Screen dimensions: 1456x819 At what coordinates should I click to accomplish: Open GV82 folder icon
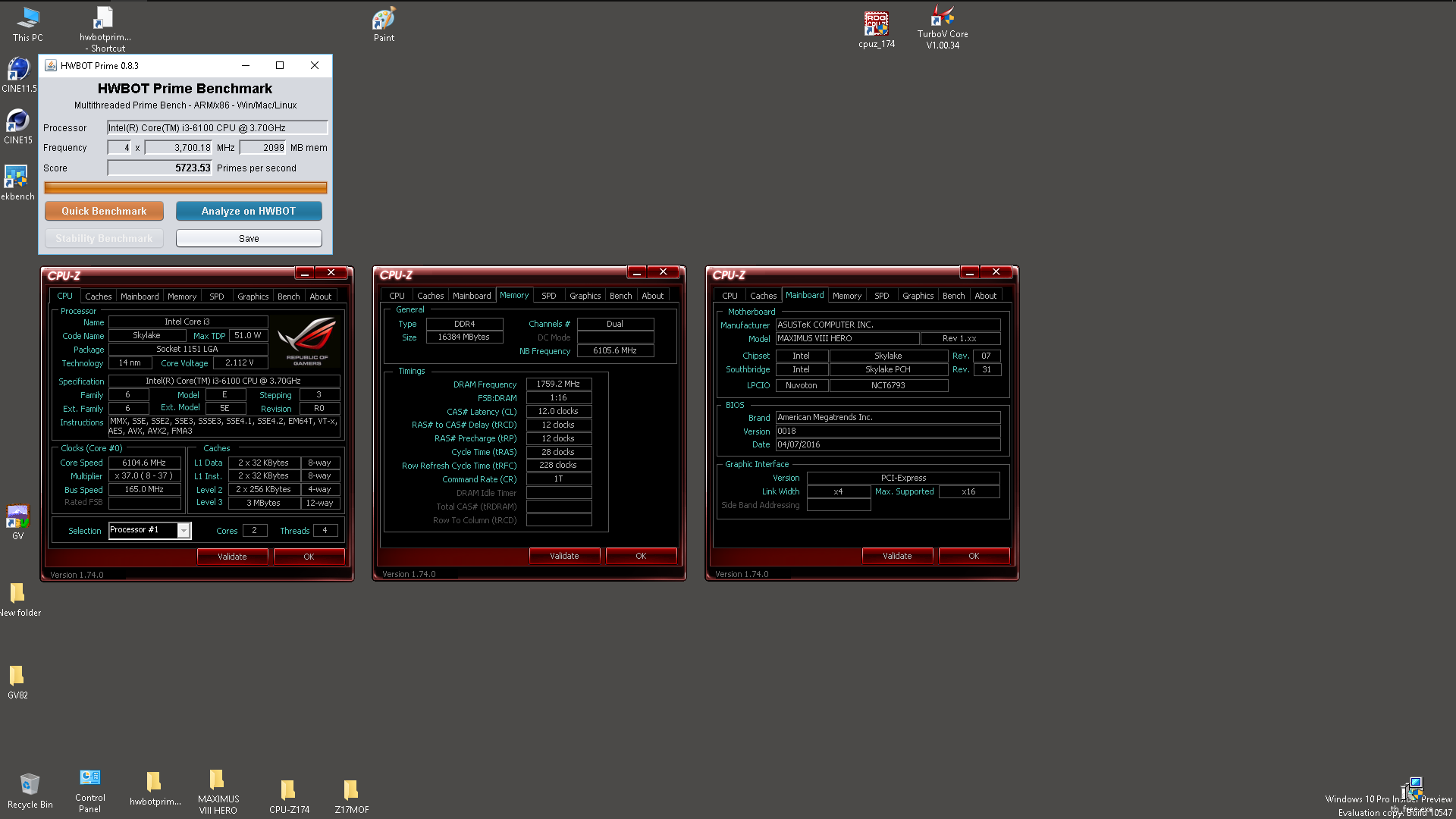pyautogui.click(x=17, y=682)
